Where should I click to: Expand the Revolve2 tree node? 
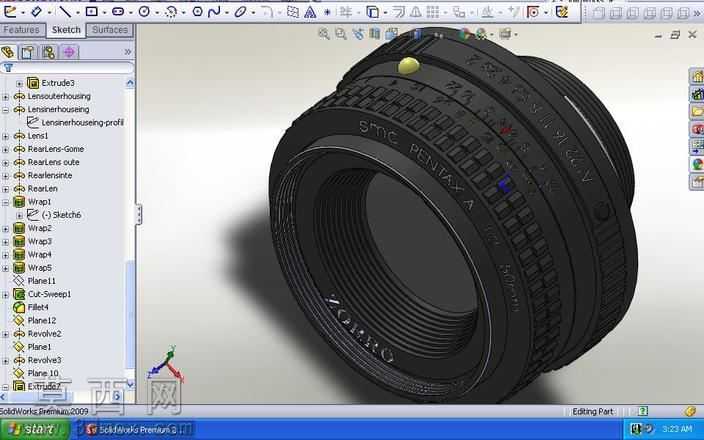pos(5,334)
